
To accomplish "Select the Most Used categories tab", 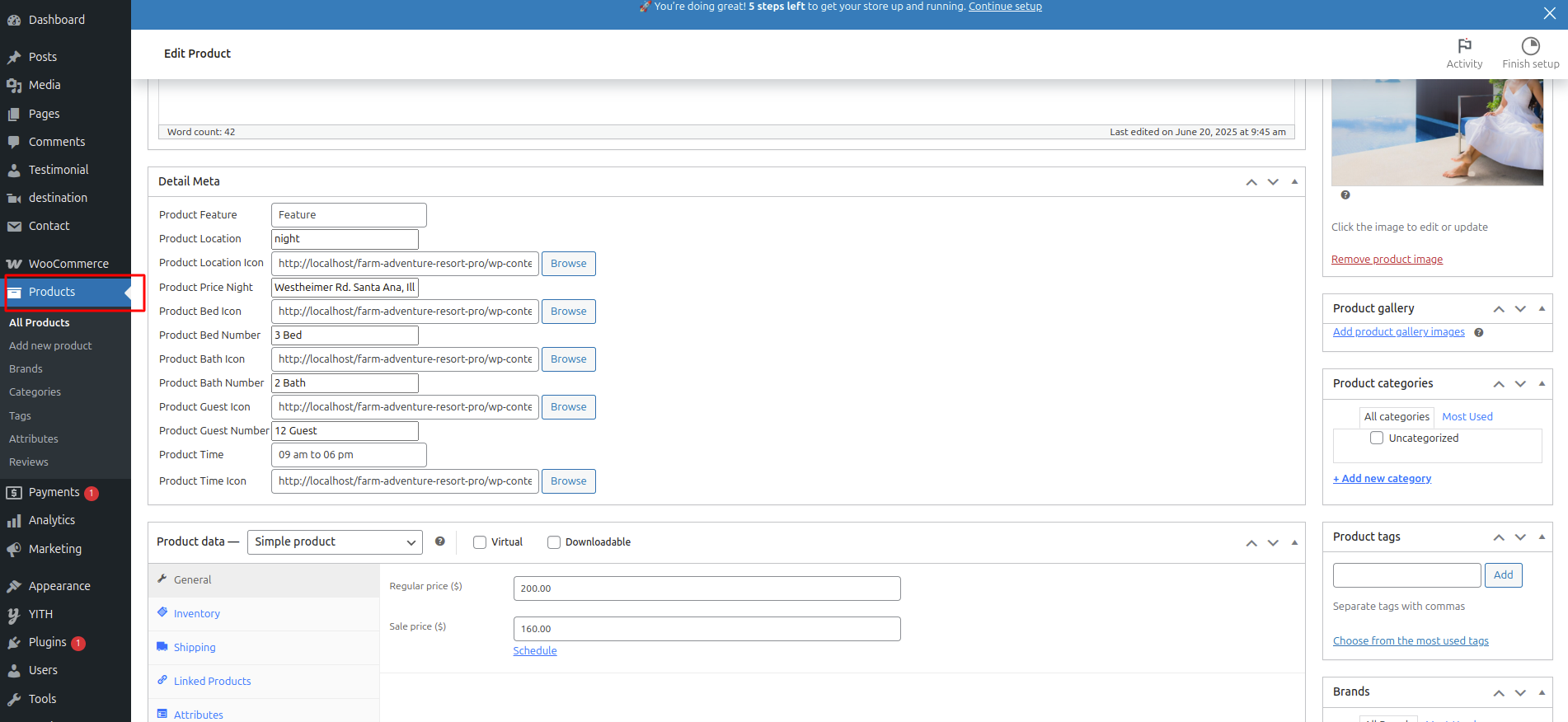I will (x=1467, y=417).
